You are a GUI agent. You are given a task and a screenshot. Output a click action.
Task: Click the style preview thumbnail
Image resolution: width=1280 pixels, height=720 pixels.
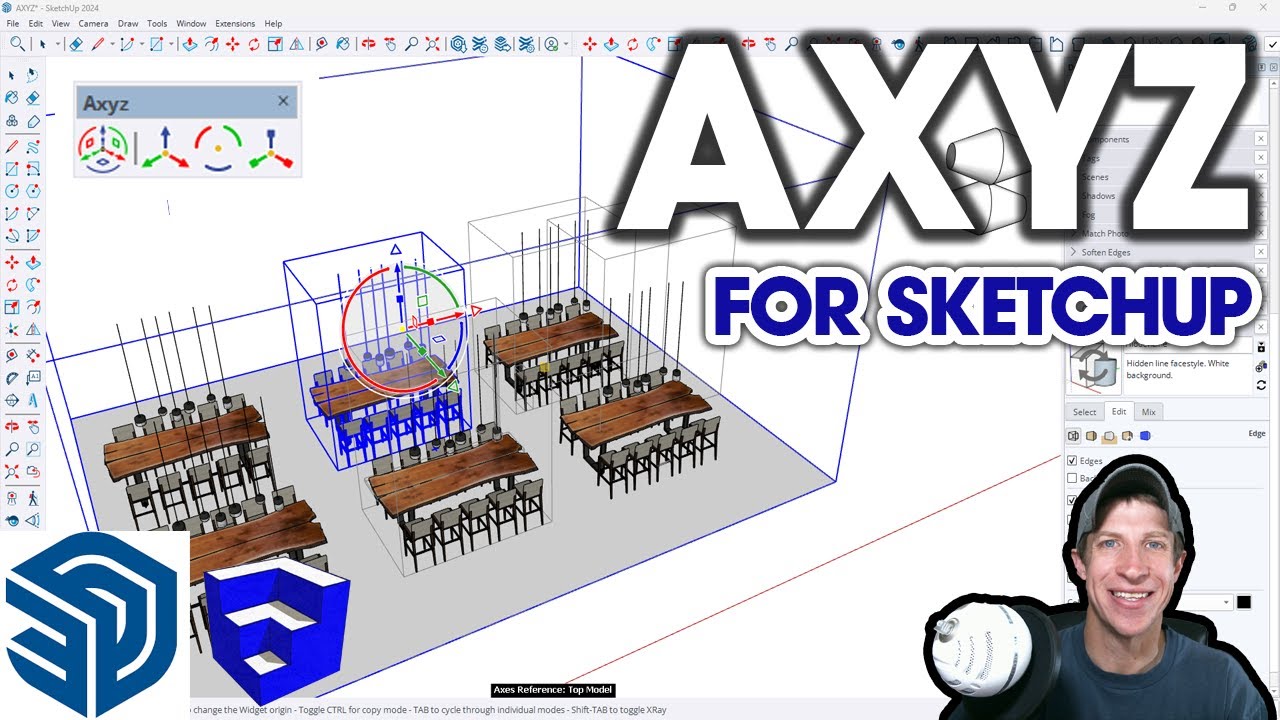1093,370
